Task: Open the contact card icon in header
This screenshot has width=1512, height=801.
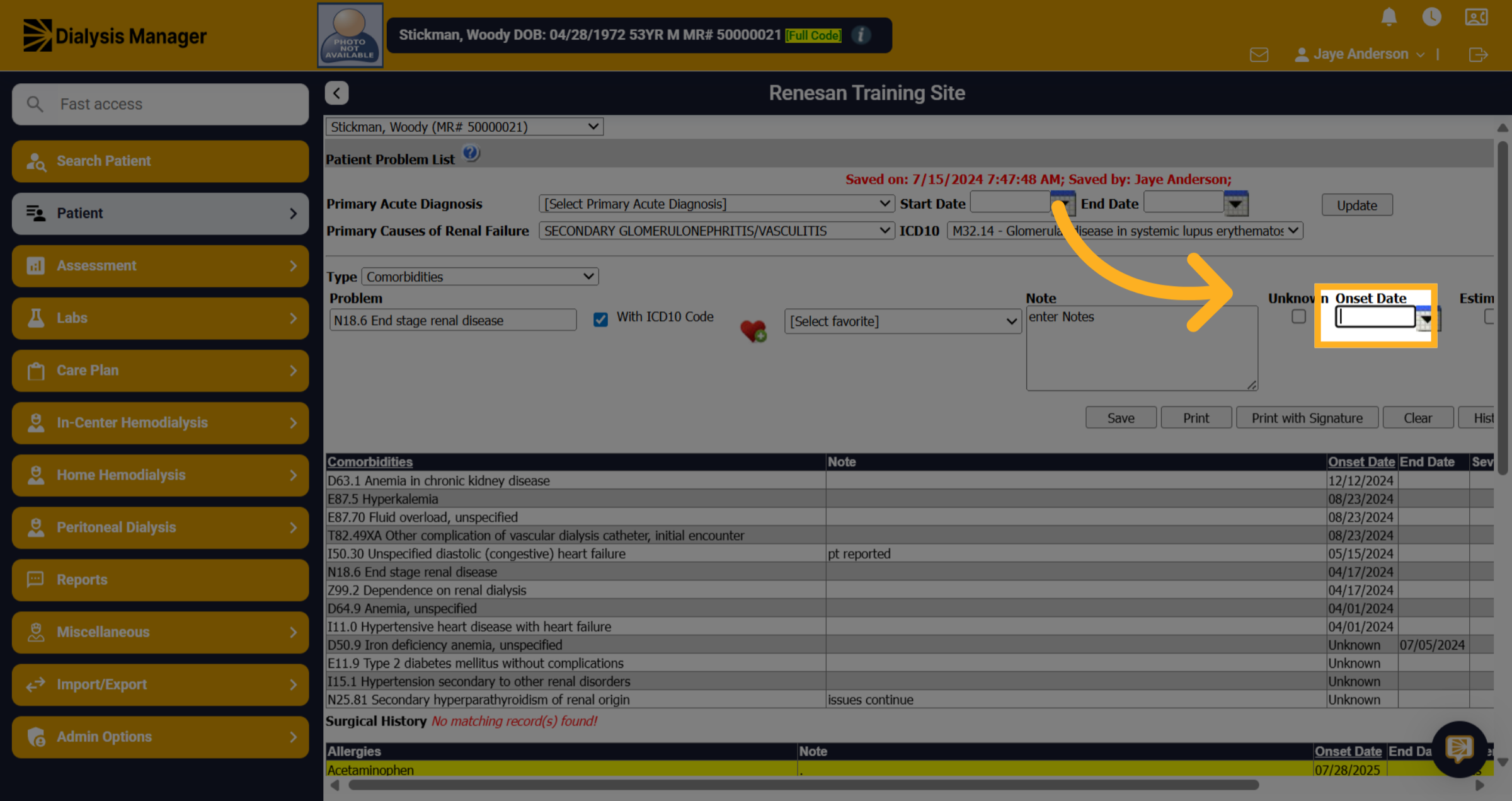Action: (1476, 17)
